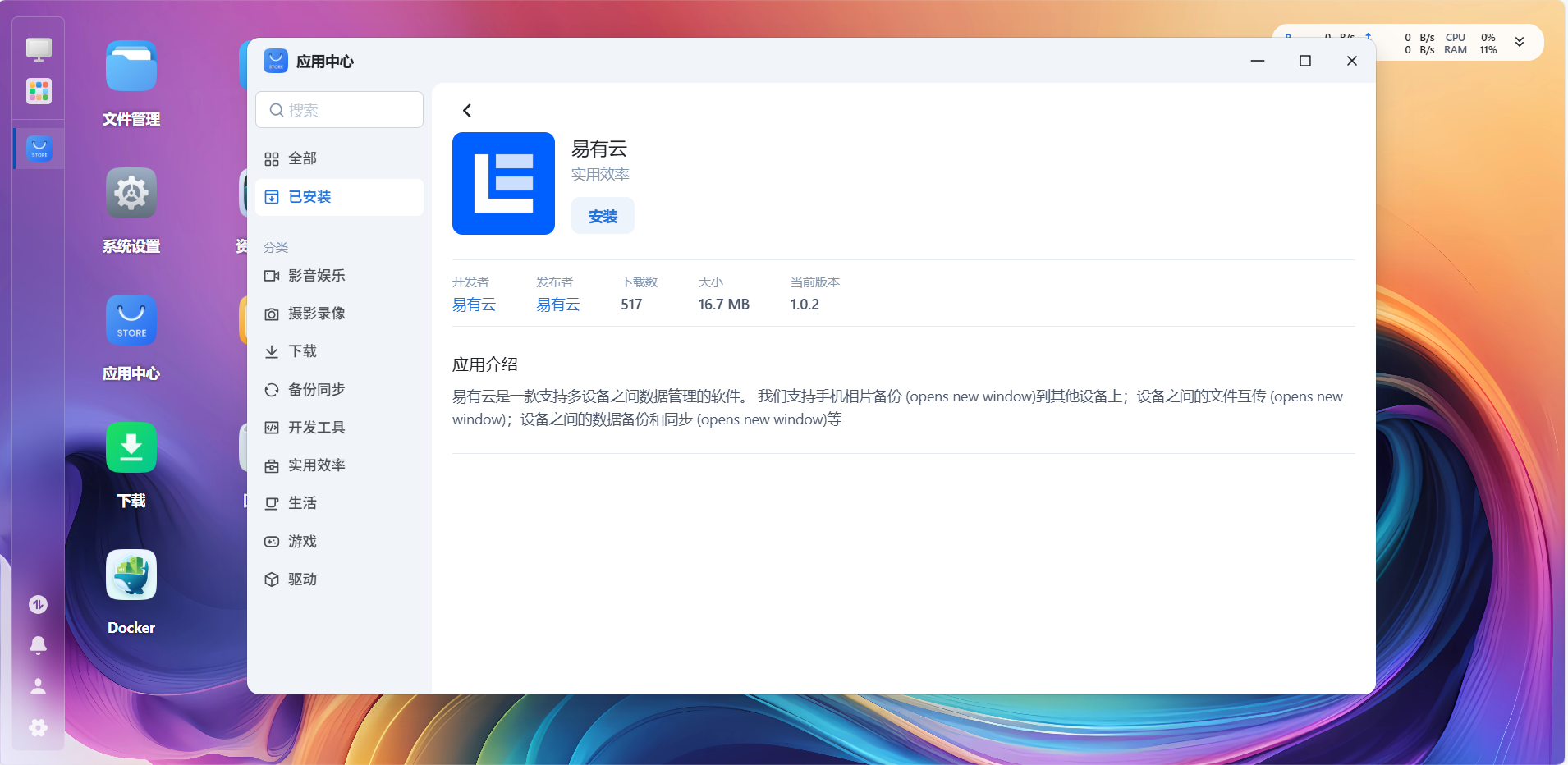Open publisher 易有云 link
Viewport: 1568px width, 765px height.
coord(558,305)
